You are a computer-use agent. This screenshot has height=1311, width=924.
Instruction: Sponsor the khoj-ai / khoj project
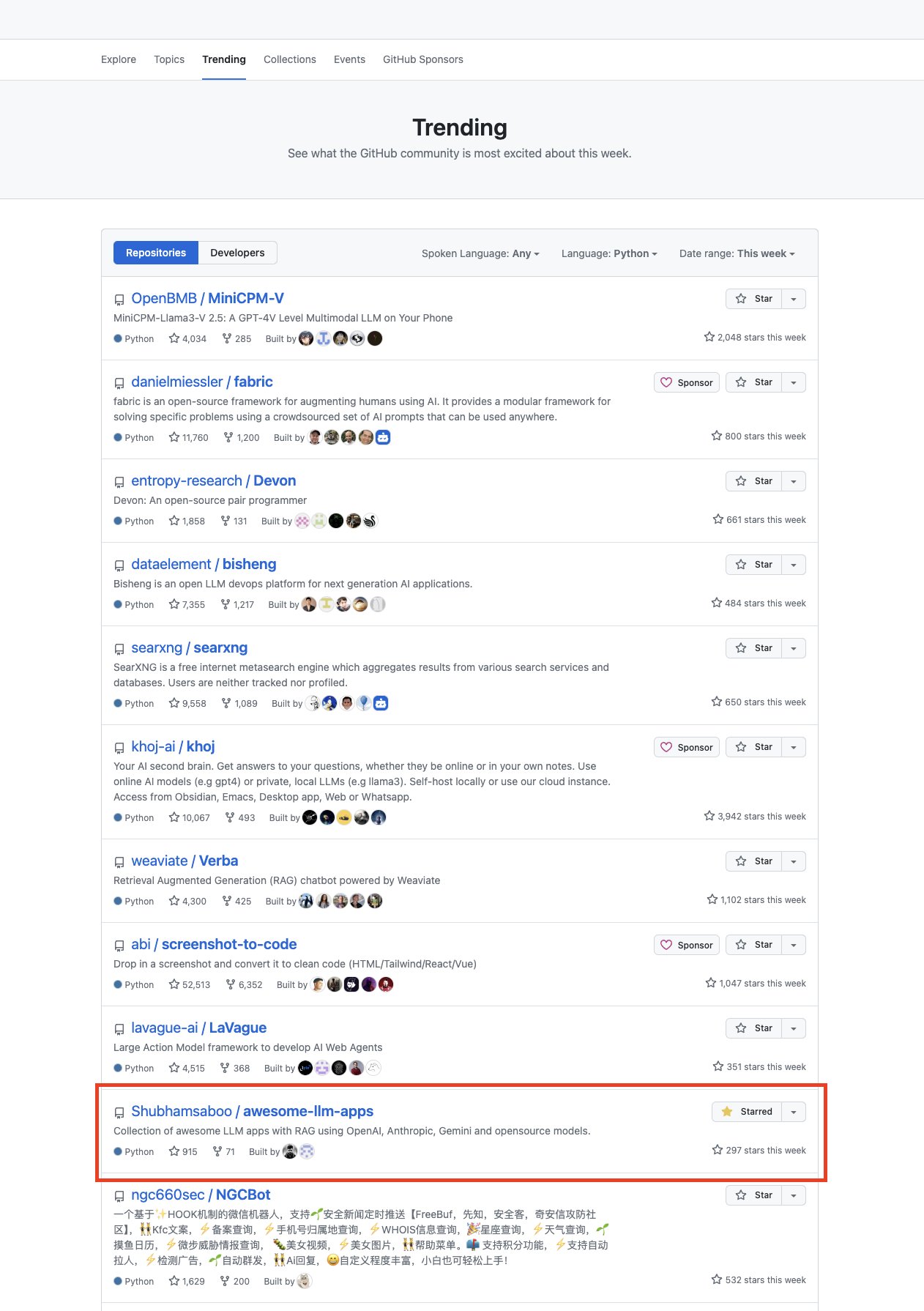(687, 747)
